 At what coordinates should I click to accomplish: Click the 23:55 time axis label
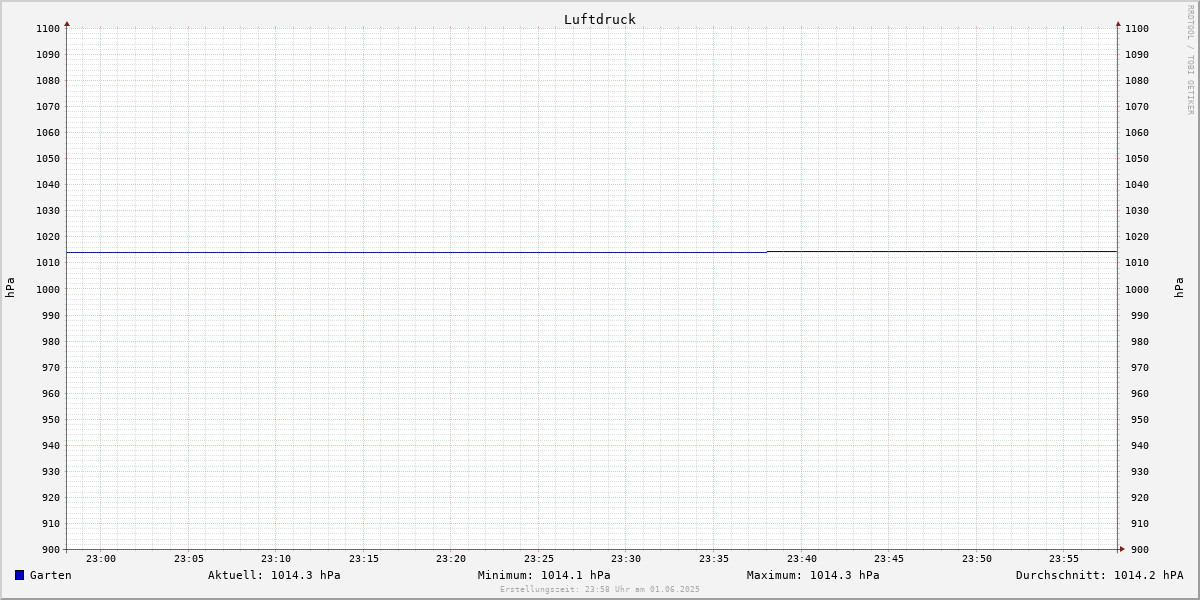point(1064,559)
